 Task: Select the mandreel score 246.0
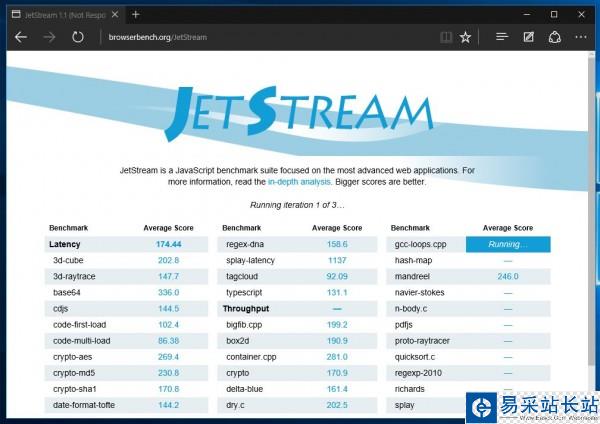pos(508,276)
